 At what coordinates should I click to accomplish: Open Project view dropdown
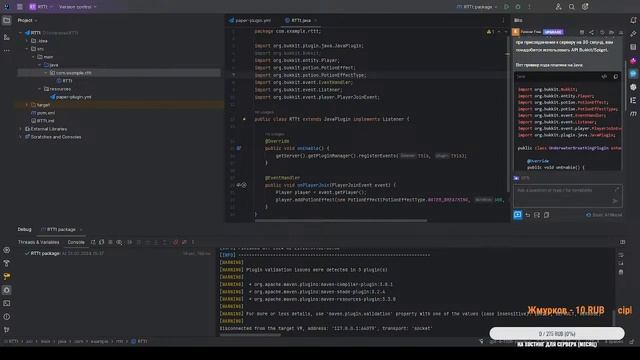[27, 20]
